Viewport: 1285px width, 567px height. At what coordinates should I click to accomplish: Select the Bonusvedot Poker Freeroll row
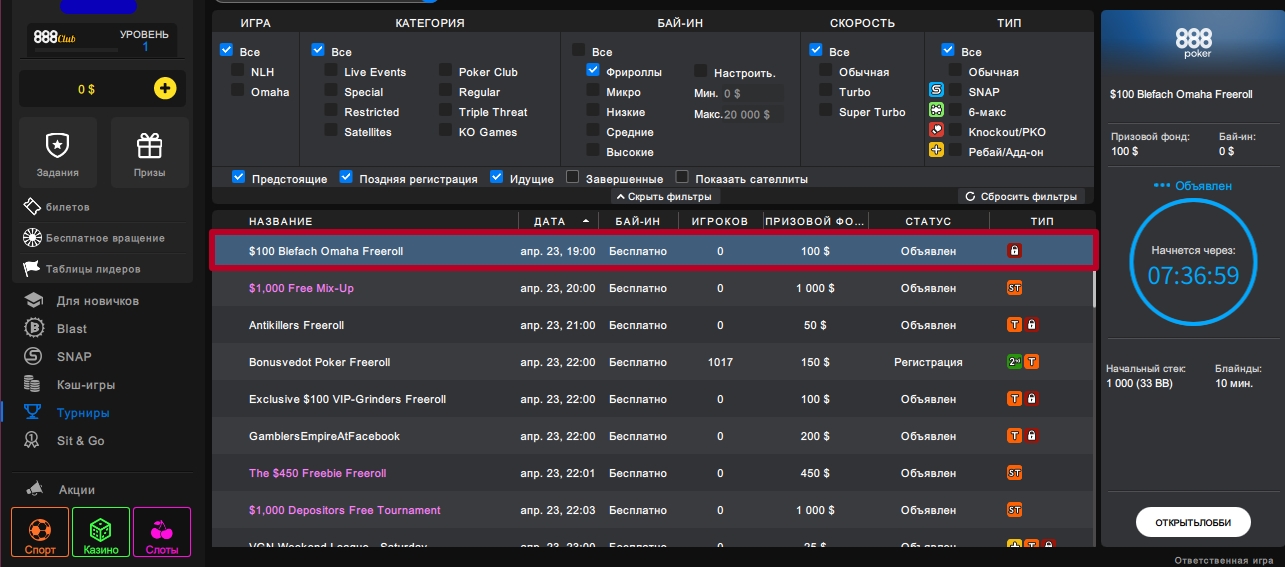pos(652,362)
